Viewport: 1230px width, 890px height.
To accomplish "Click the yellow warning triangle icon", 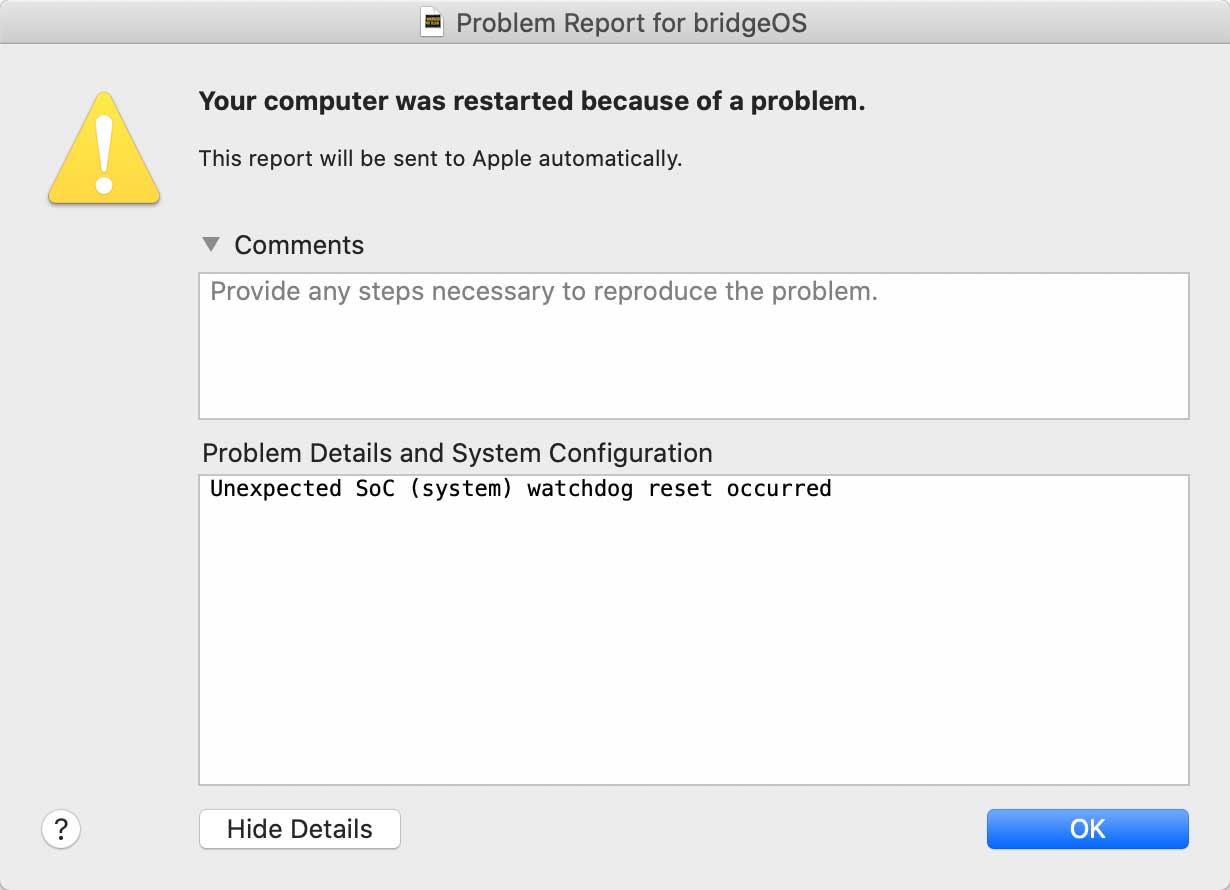I will [104, 147].
